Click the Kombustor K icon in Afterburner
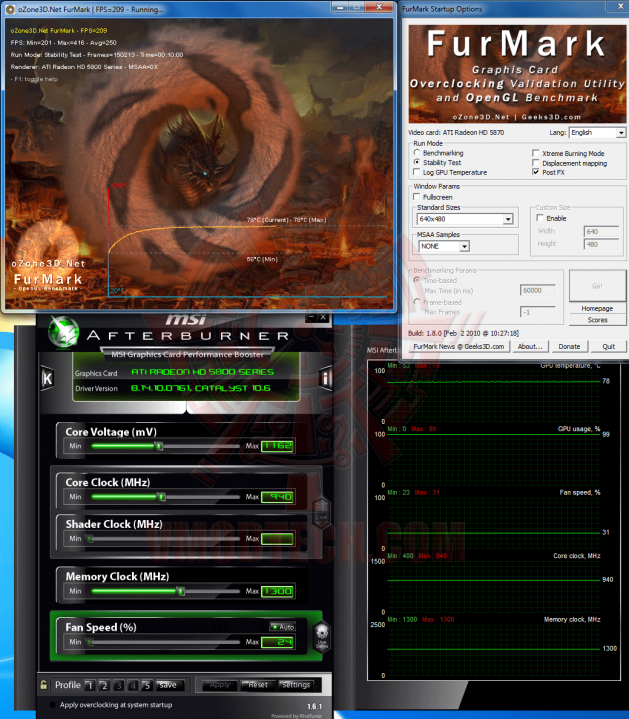 point(47,378)
